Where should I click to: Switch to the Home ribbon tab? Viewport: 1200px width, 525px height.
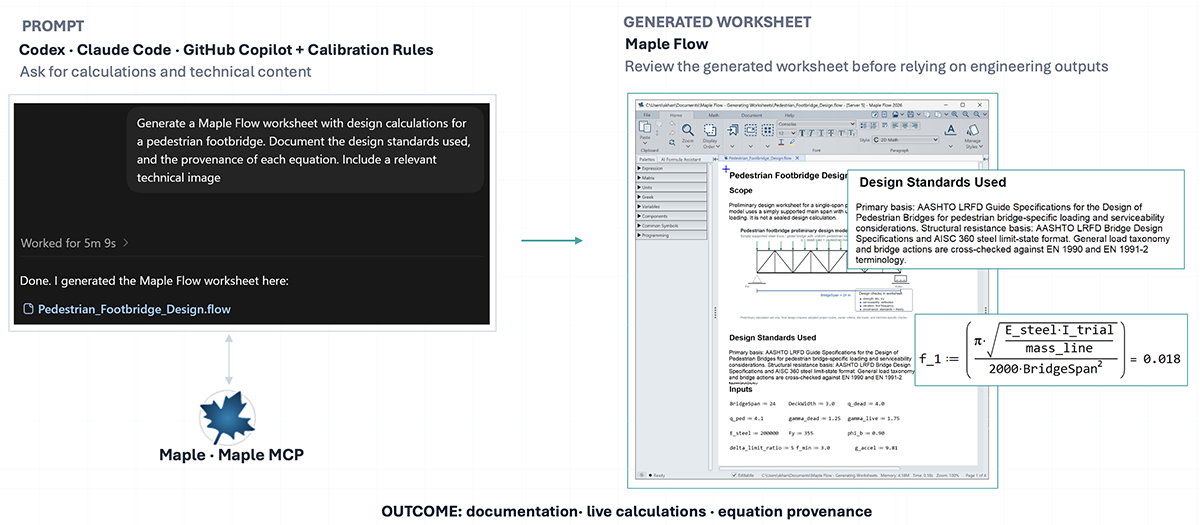(676, 115)
